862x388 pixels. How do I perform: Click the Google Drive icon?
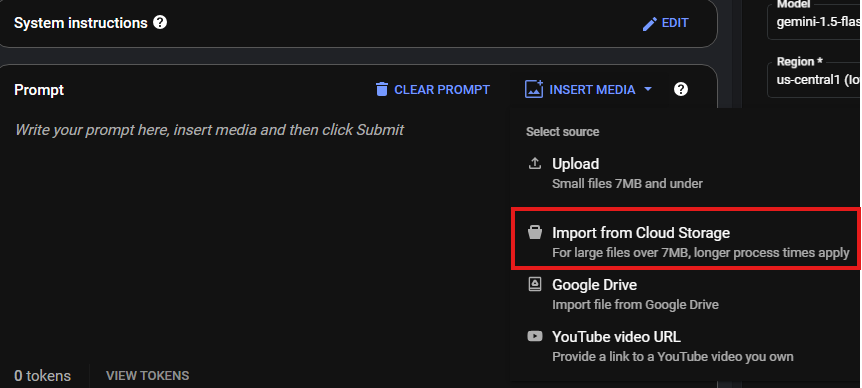click(534, 284)
